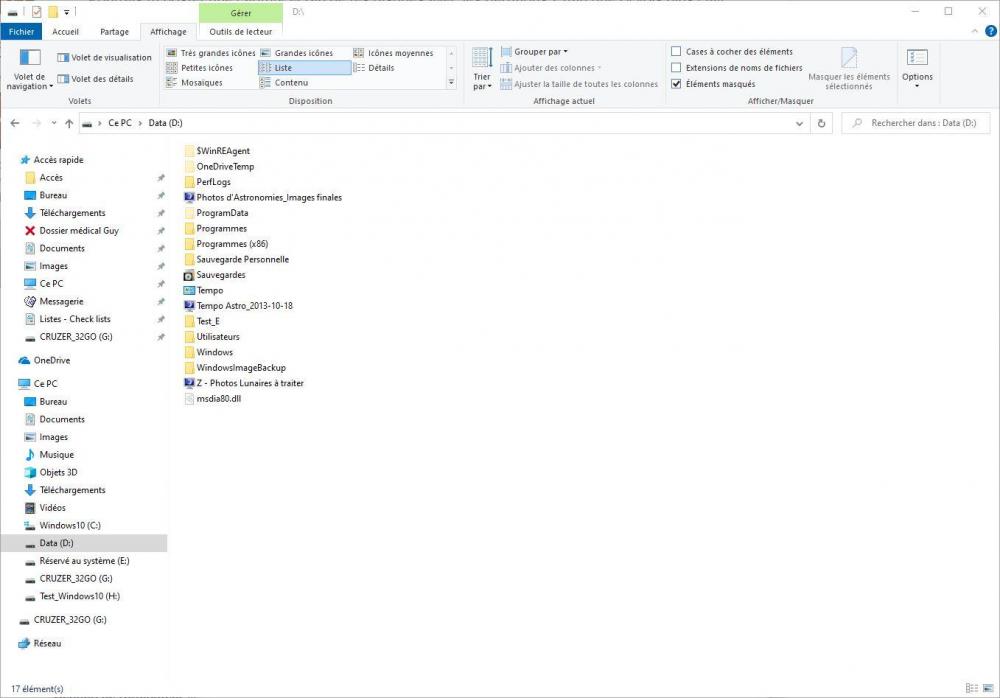Click in the Rechercher dans Data search field
1000x698 pixels.
(x=916, y=123)
